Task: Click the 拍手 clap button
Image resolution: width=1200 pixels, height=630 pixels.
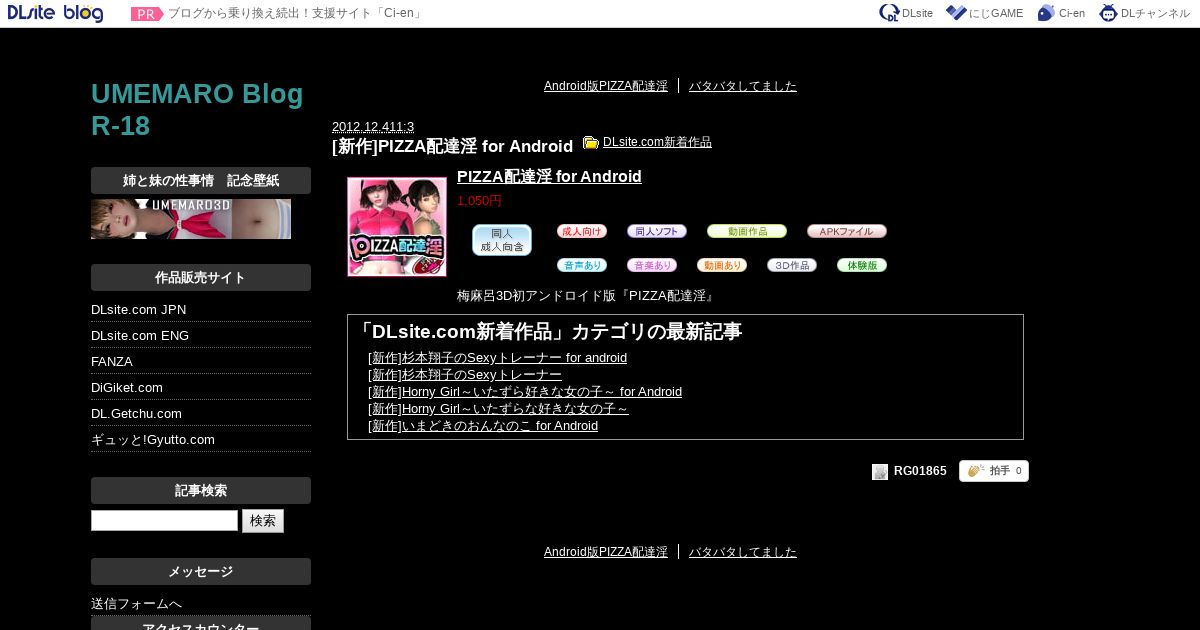Action: (994, 471)
